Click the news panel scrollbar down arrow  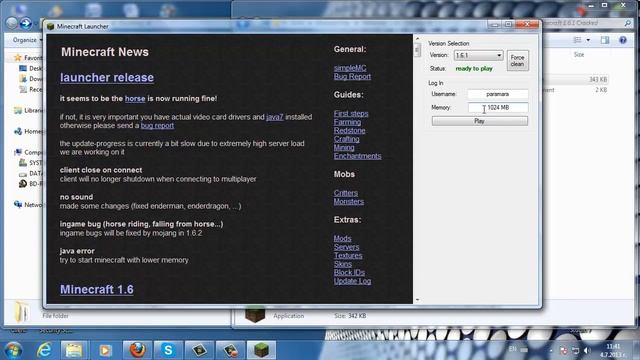[x=417, y=300]
